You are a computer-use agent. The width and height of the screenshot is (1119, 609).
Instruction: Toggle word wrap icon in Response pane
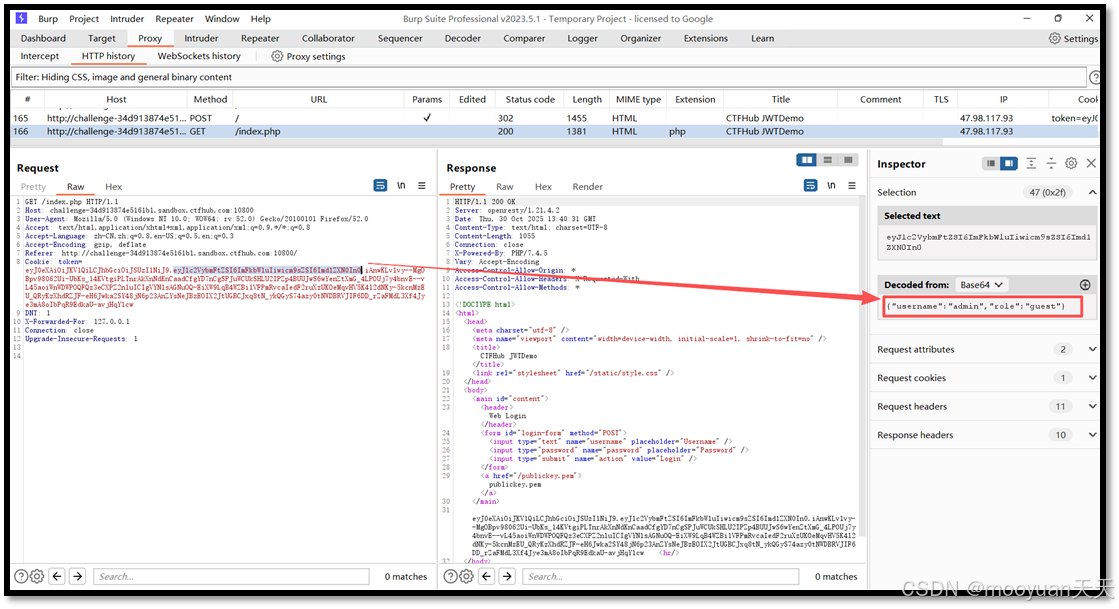click(x=810, y=186)
